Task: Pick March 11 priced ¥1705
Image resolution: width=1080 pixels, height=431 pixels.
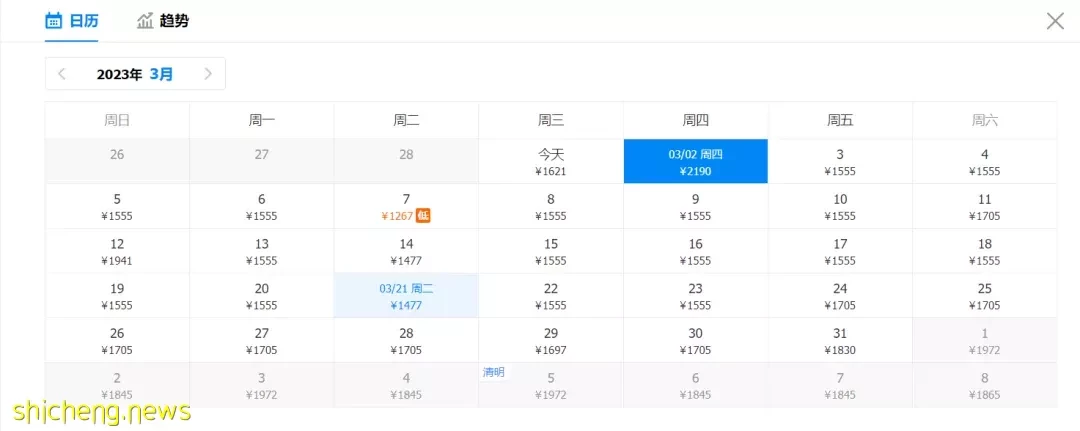Action: [x=985, y=207]
